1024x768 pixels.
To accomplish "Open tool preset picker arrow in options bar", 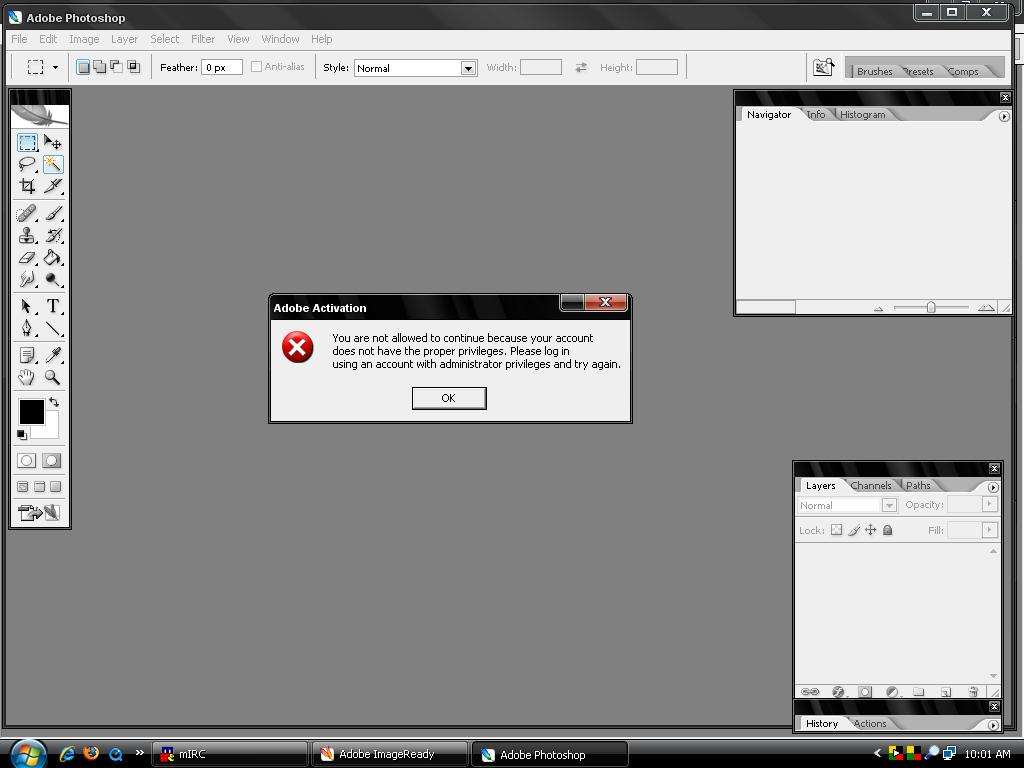I will coord(56,67).
